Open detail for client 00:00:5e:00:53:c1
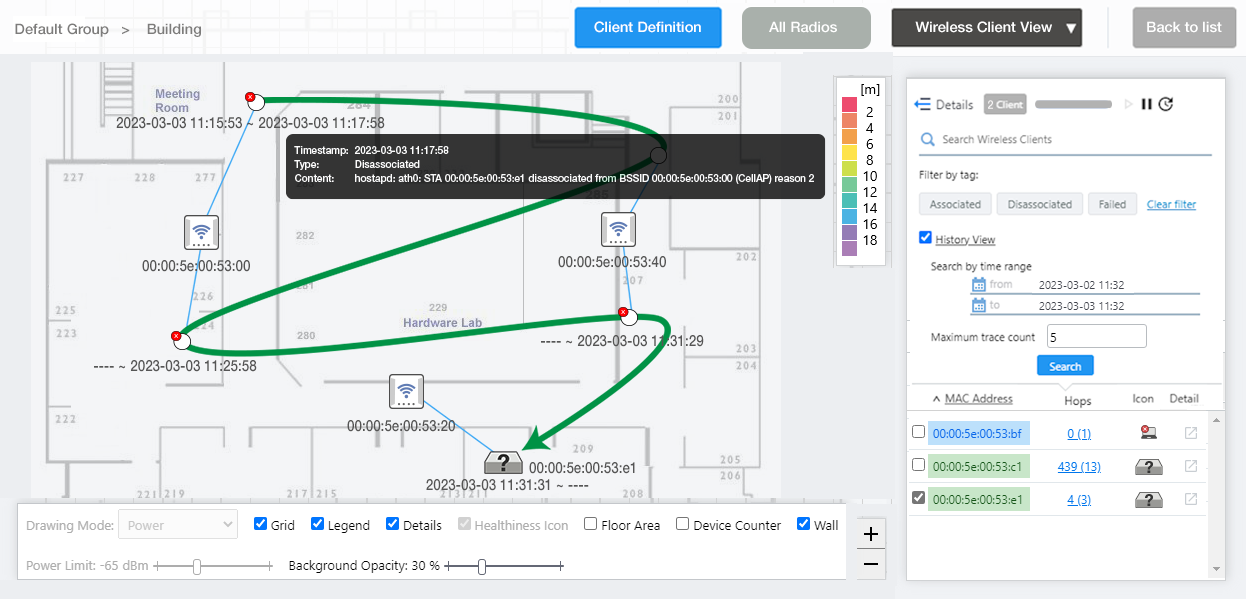Viewport: 1246px width, 599px height. click(1190, 466)
